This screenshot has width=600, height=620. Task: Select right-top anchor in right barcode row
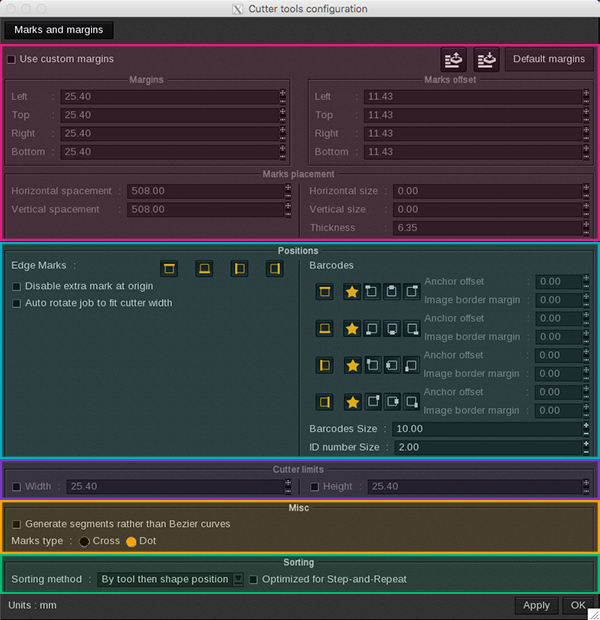373,402
